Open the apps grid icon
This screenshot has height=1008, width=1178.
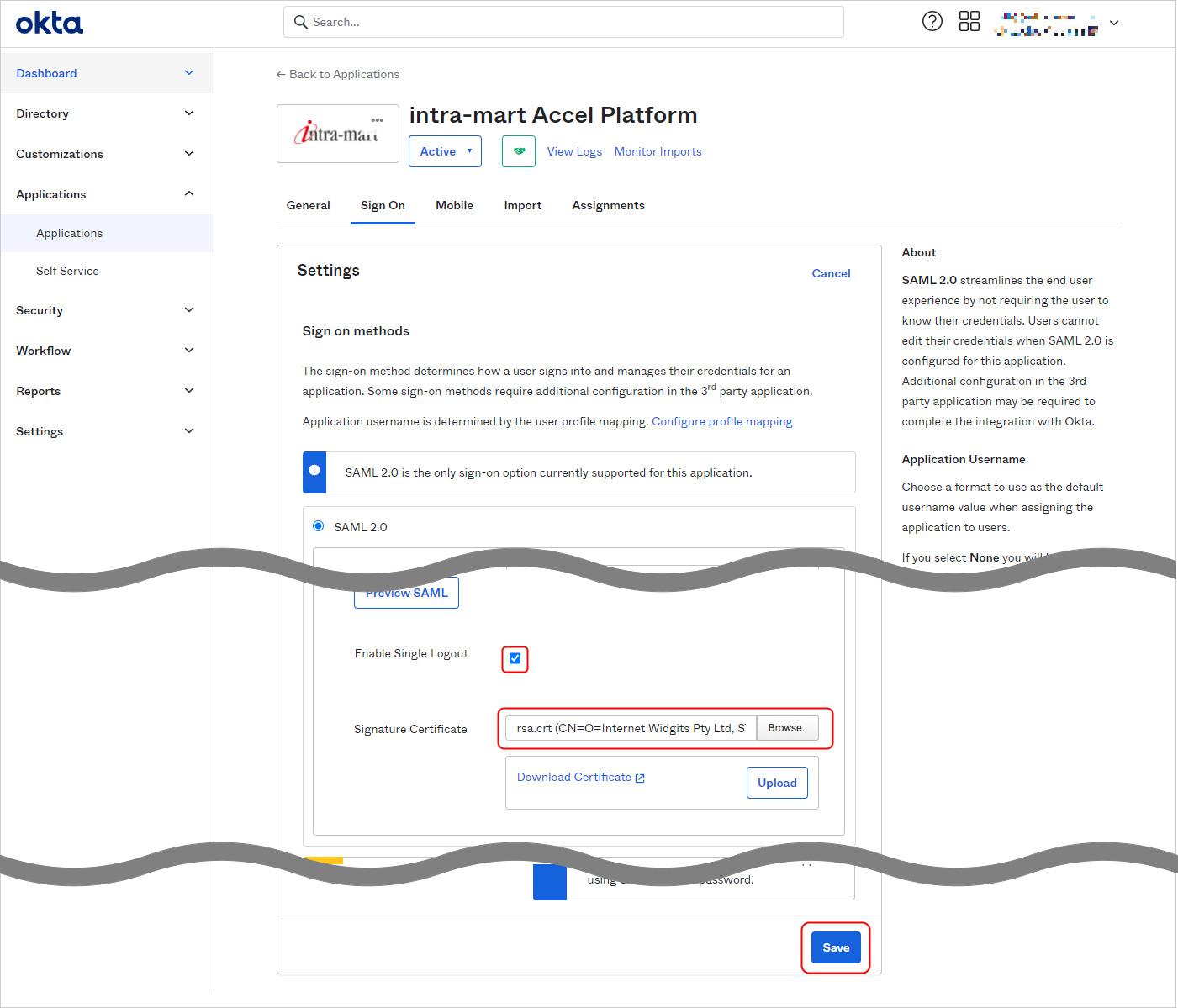click(969, 22)
